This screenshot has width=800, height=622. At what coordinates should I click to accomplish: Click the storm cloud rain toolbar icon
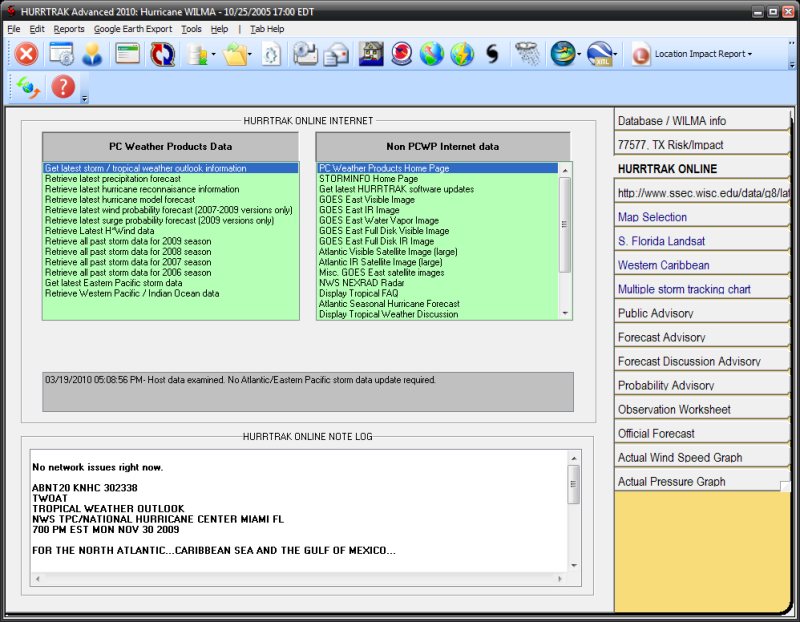pos(527,54)
